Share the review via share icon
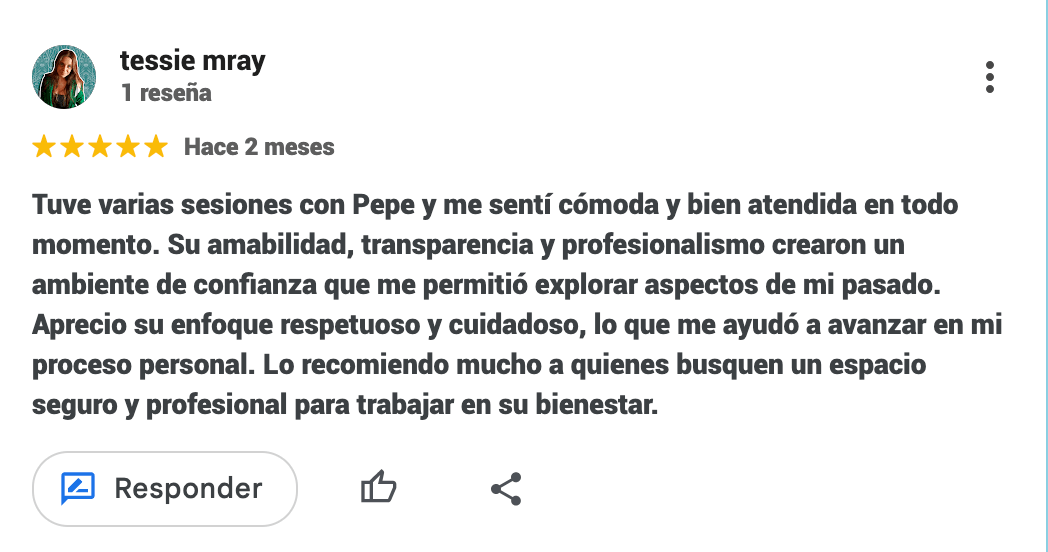 click(x=506, y=489)
